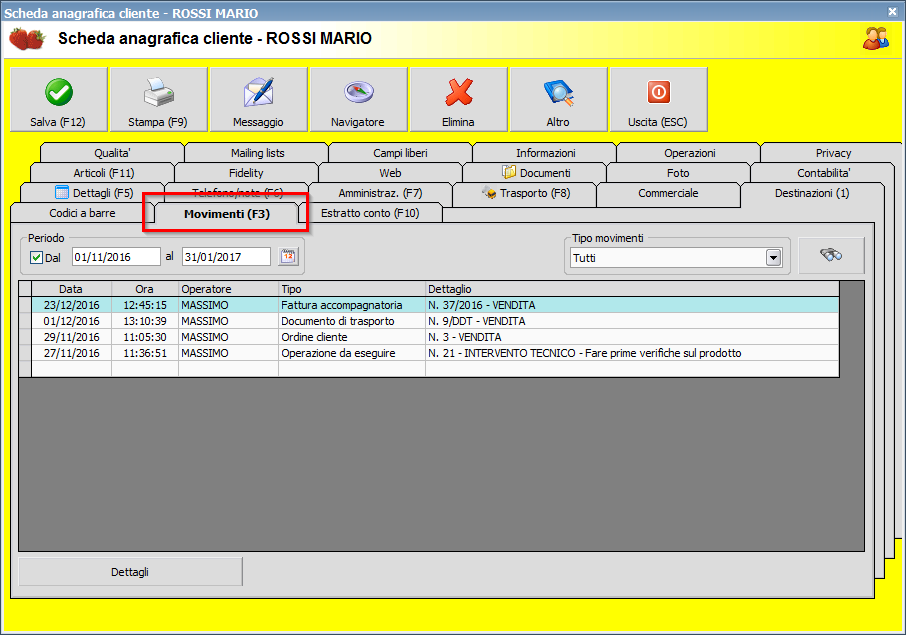Sort by the Operatore column header
This screenshot has width=906, height=635.
[227, 289]
